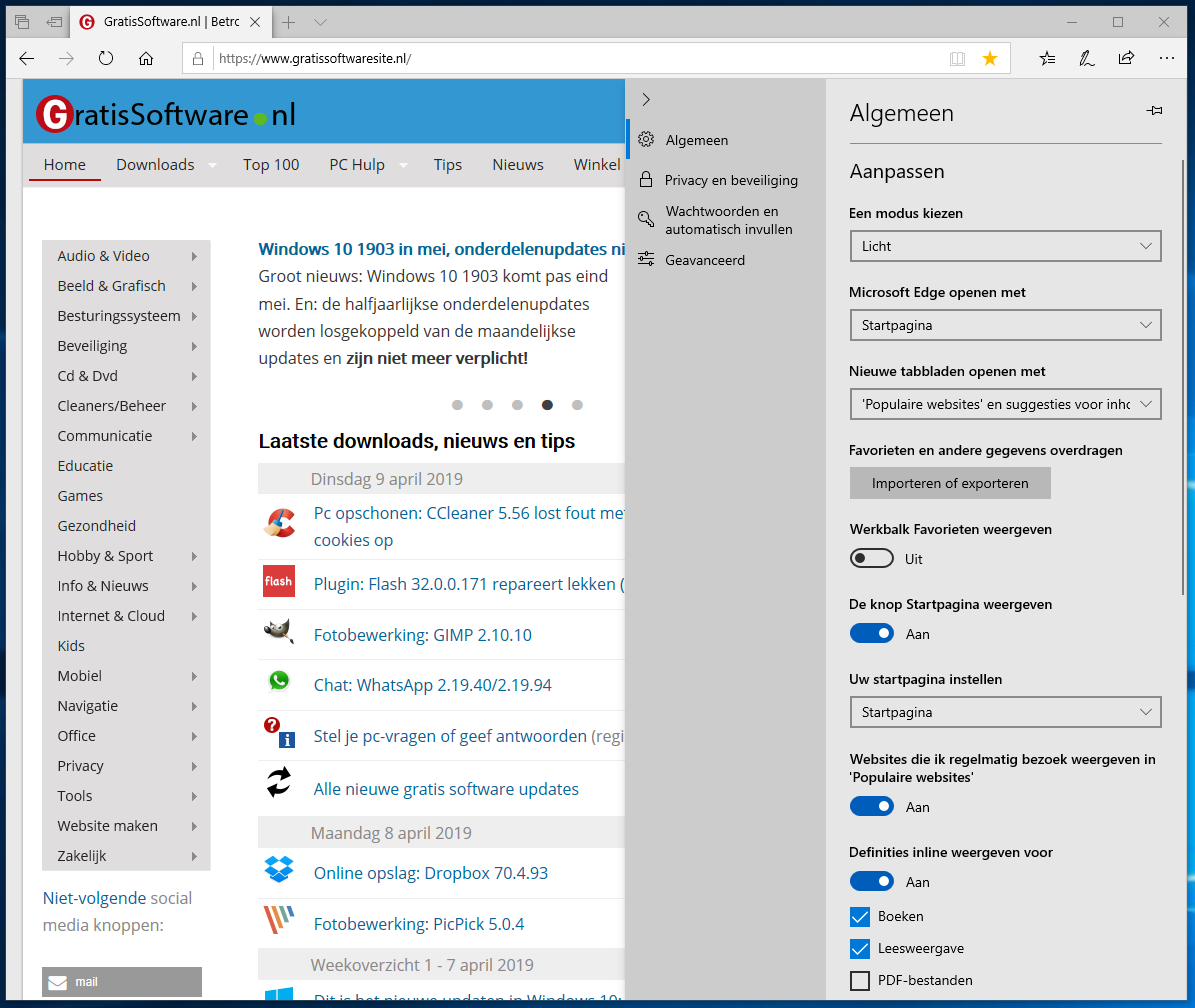Screen dimensions: 1195x1008
Task: Click the Importeren of exporteren button
Action: (950, 483)
